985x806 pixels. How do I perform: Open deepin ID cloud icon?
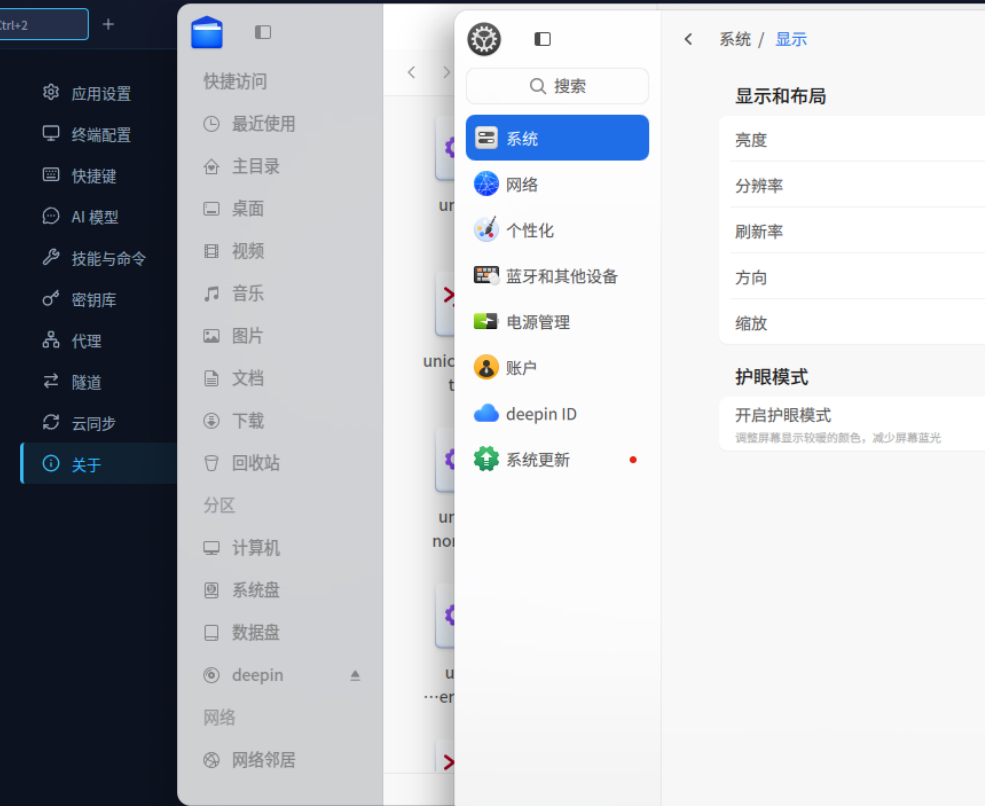[x=486, y=413]
